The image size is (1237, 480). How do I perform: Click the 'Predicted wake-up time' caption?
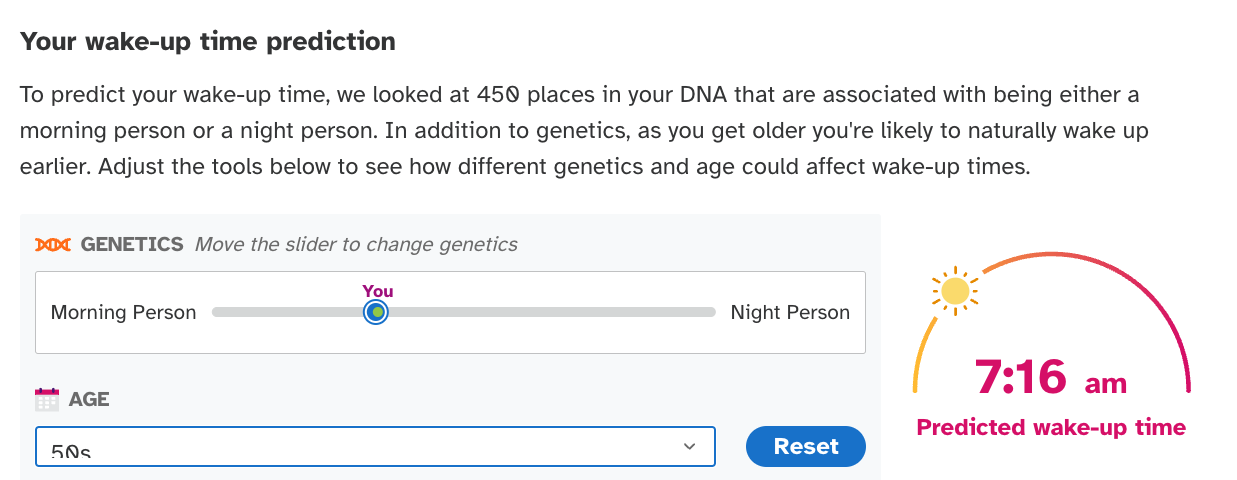click(1051, 427)
